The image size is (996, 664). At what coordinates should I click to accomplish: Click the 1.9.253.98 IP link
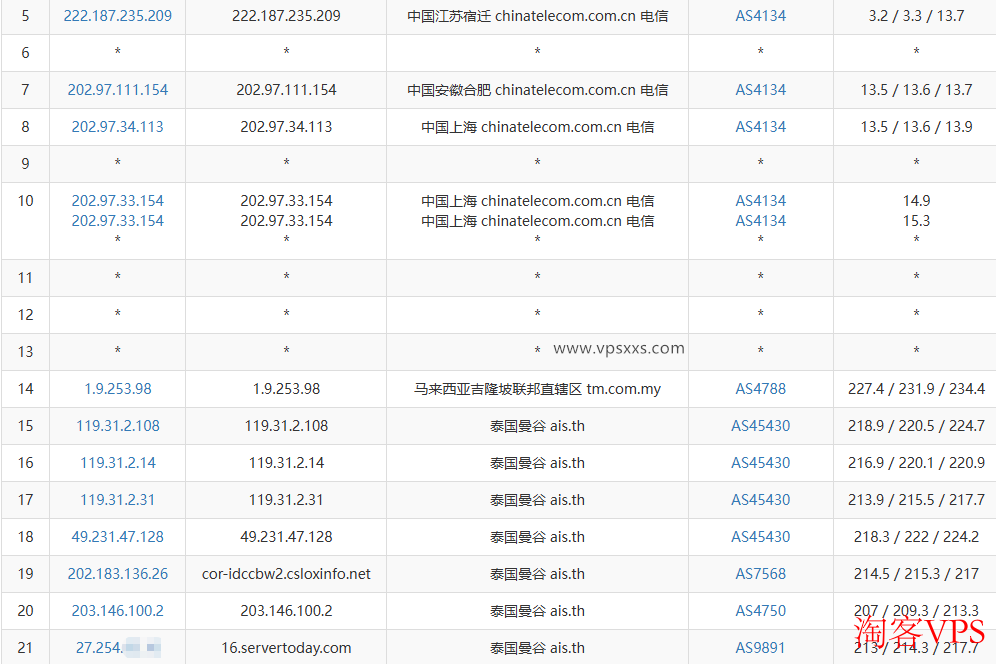point(117,389)
